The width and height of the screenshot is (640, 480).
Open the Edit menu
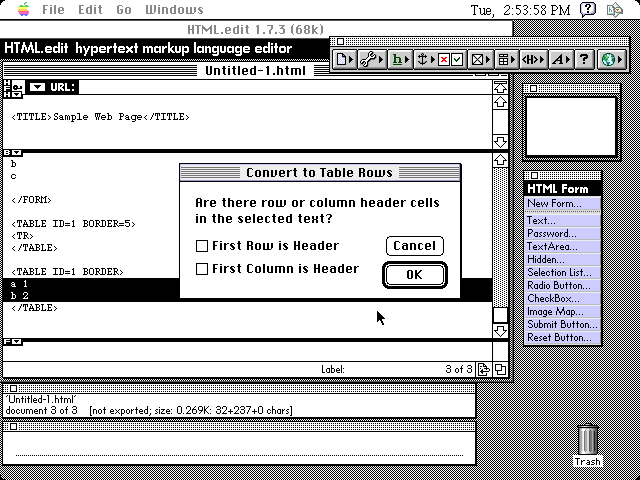click(90, 10)
